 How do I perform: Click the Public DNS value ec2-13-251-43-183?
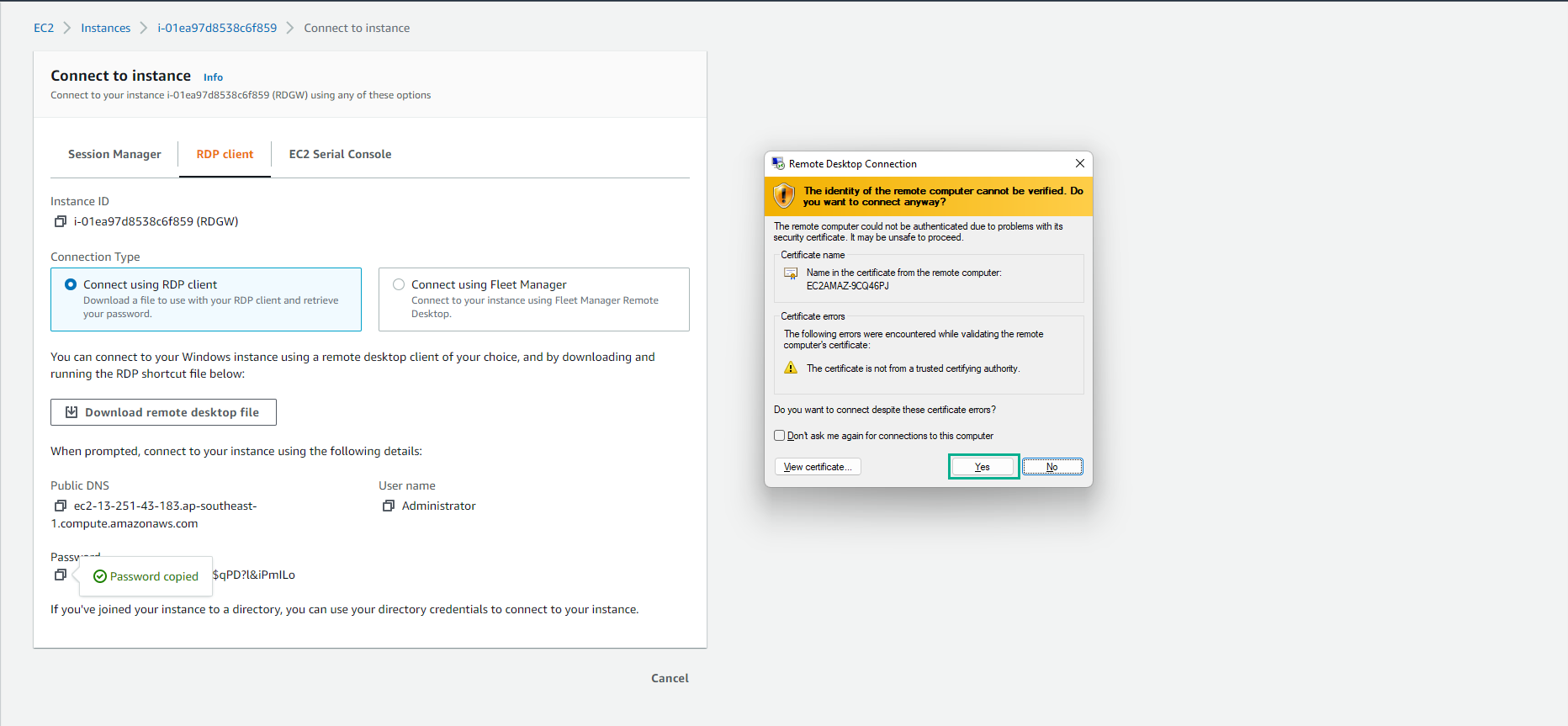(x=154, y=514)
